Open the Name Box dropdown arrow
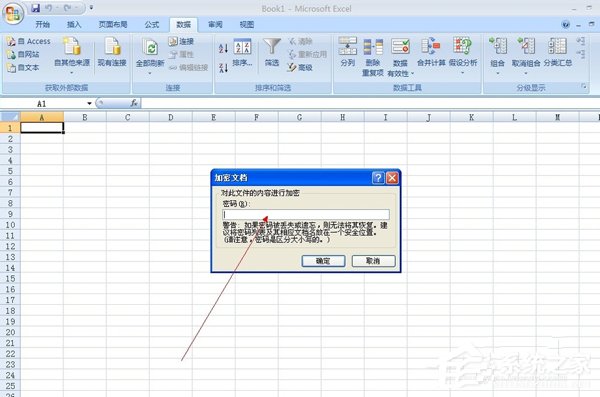This screenshot has width=600, height=397. click(89, 103)
